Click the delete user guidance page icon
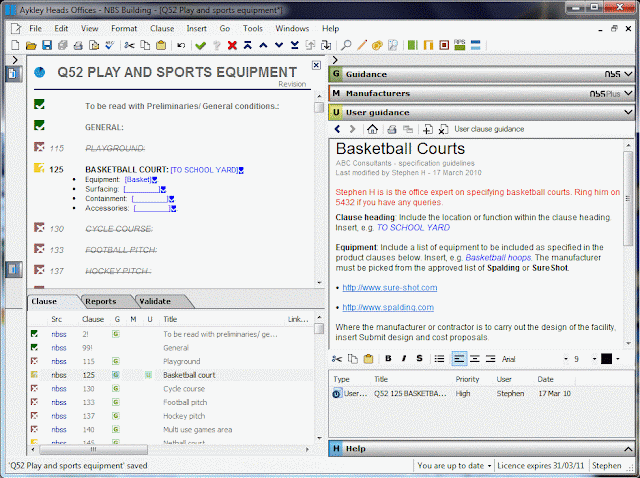640x478 pixels. point(443,129)
